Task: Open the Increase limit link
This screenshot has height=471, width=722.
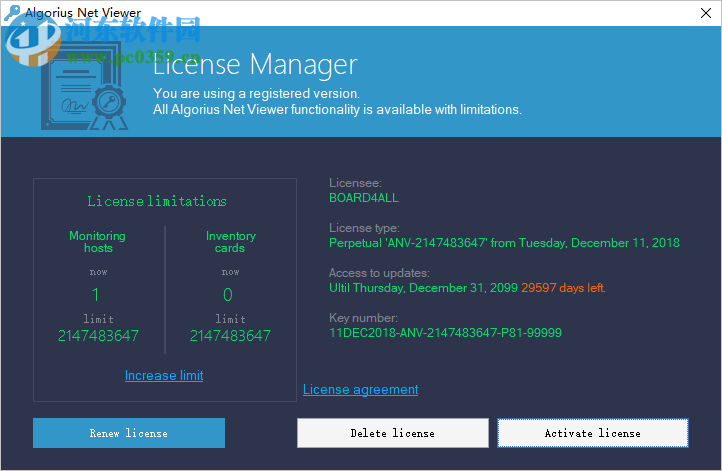Action: pos(164,376)
